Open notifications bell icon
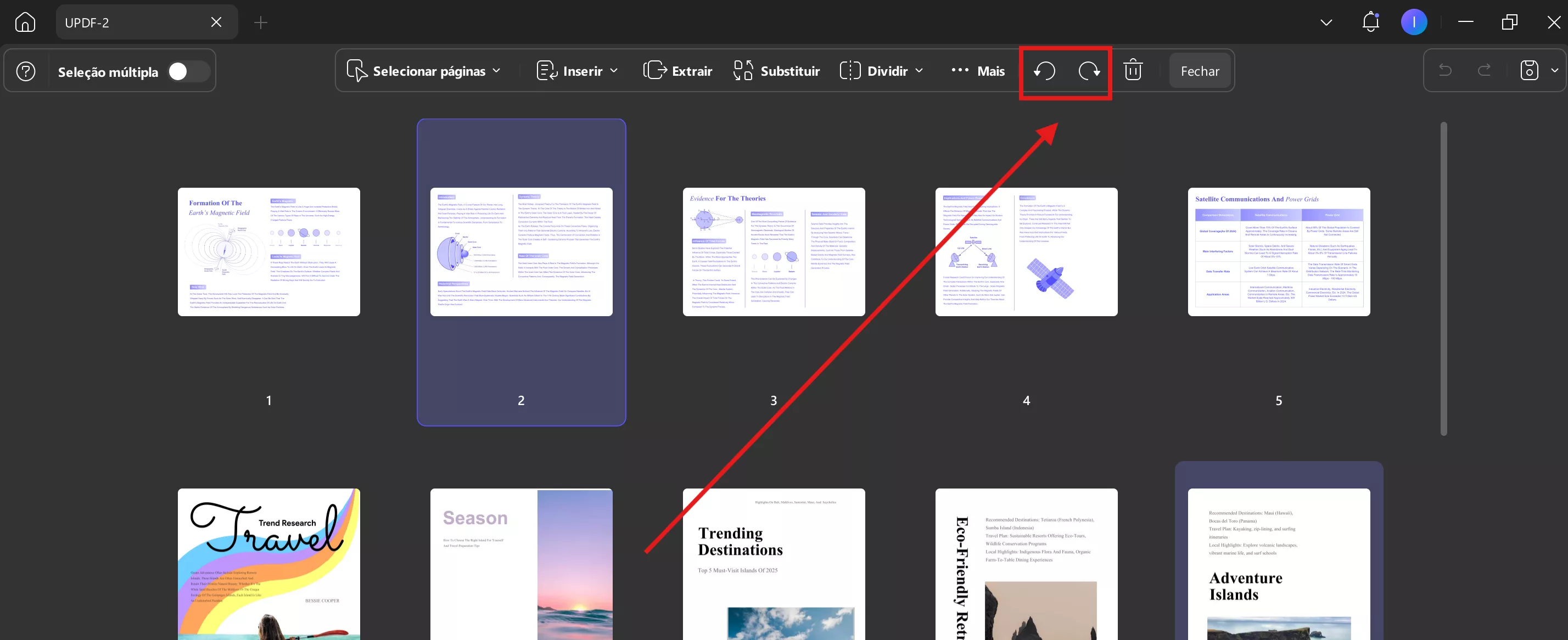1568x640 pixels. tap(1370, 23)
